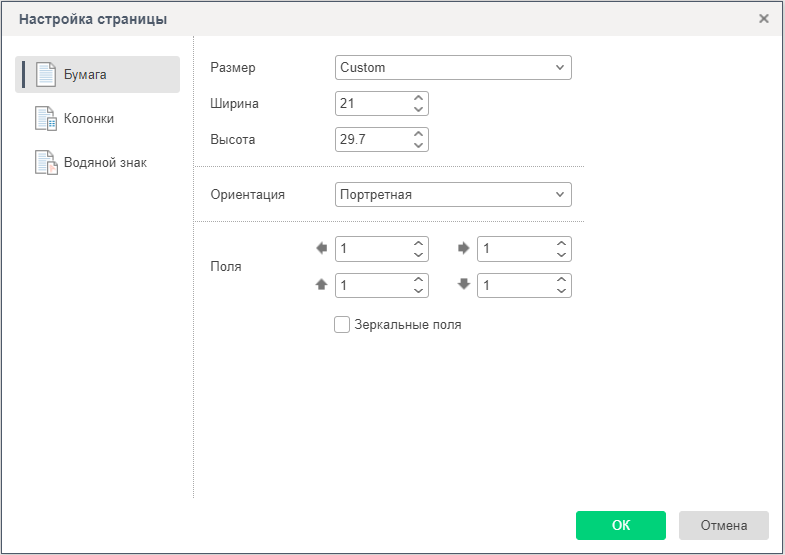Decrease the bottom margin using down stepper

click(x=561, y=291)
